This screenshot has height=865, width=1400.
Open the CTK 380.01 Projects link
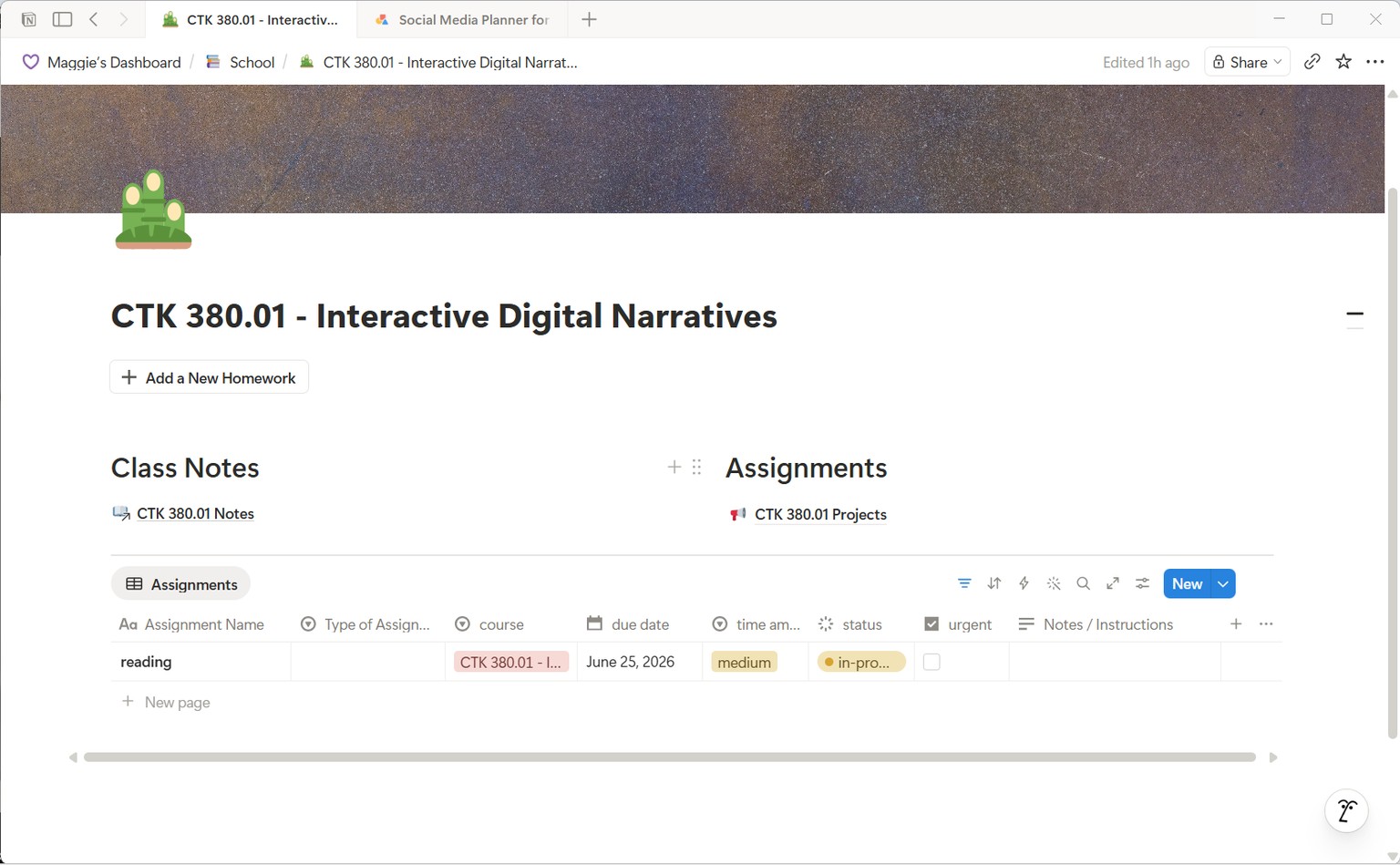tap(820, 514)
